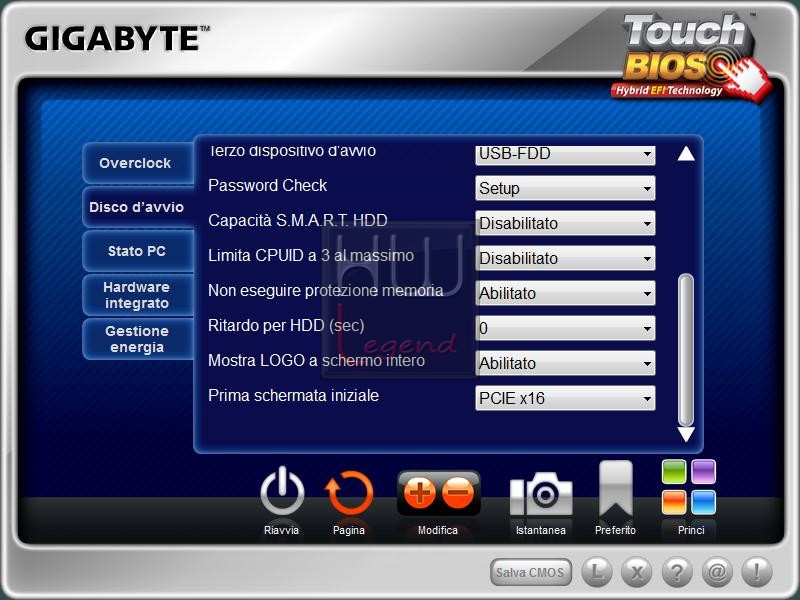The image size is (800, 600).
Task: Take a snapshot with Istantanea camera icon
Action: pyautogui.click(x=541, y=494)
